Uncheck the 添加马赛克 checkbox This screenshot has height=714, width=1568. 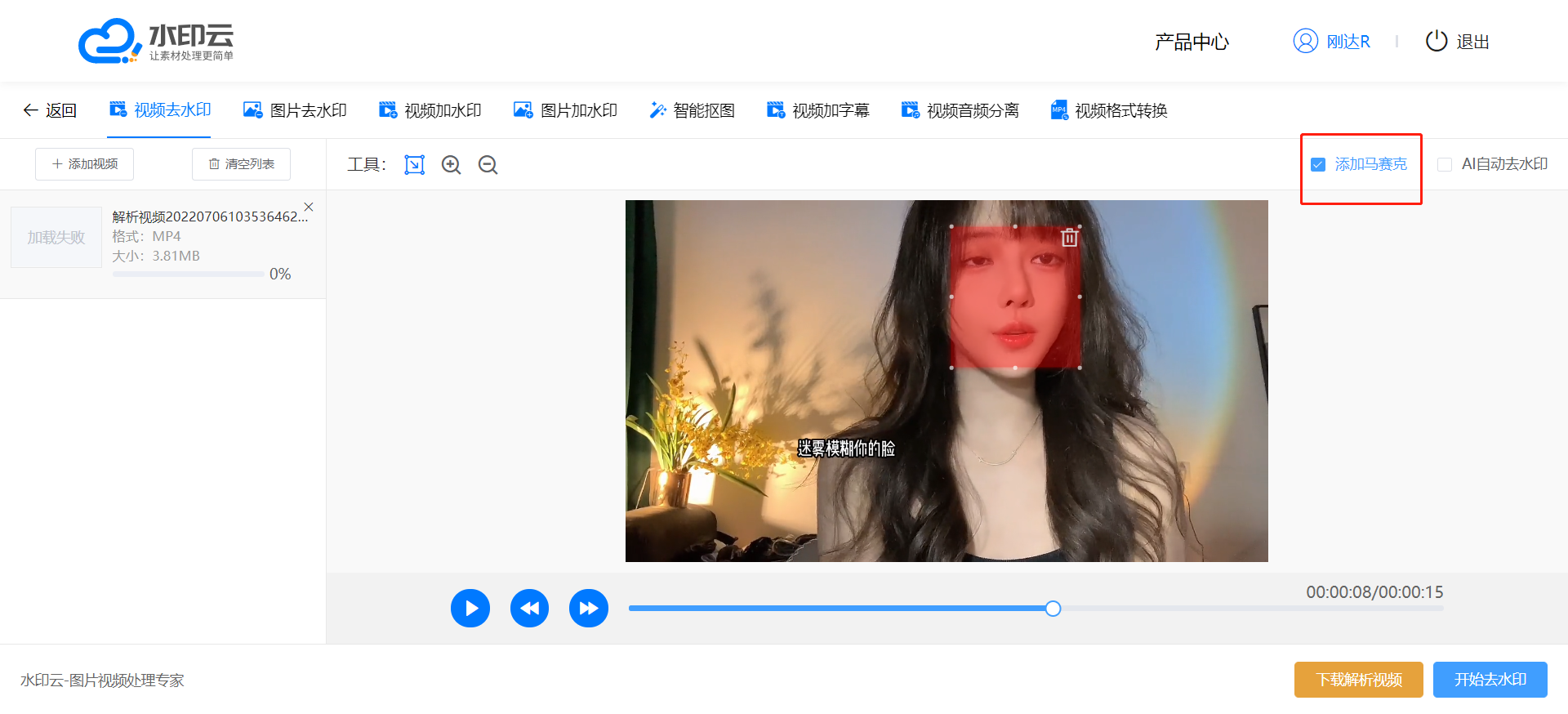1318,164
